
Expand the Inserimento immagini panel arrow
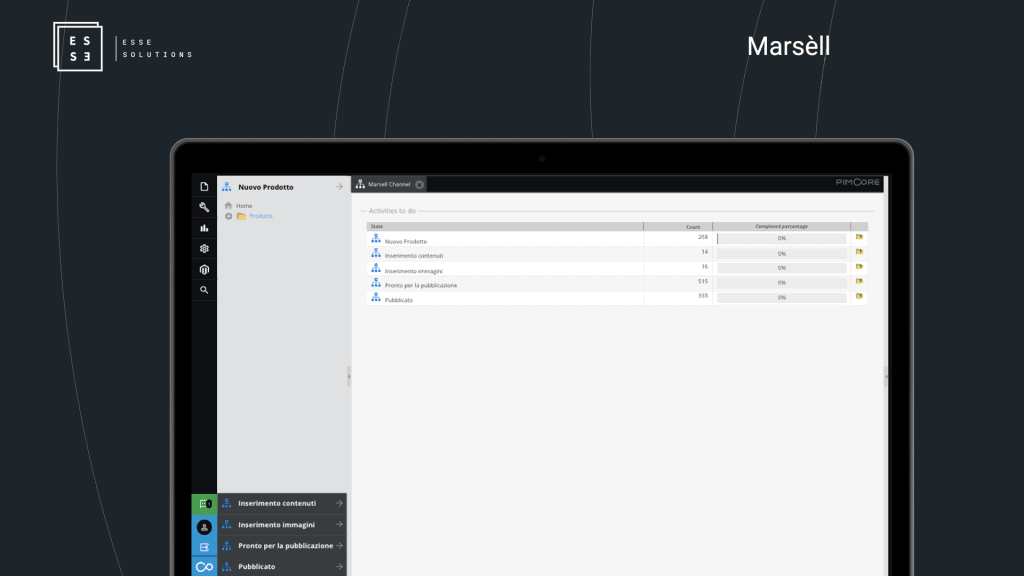point(340,524)
